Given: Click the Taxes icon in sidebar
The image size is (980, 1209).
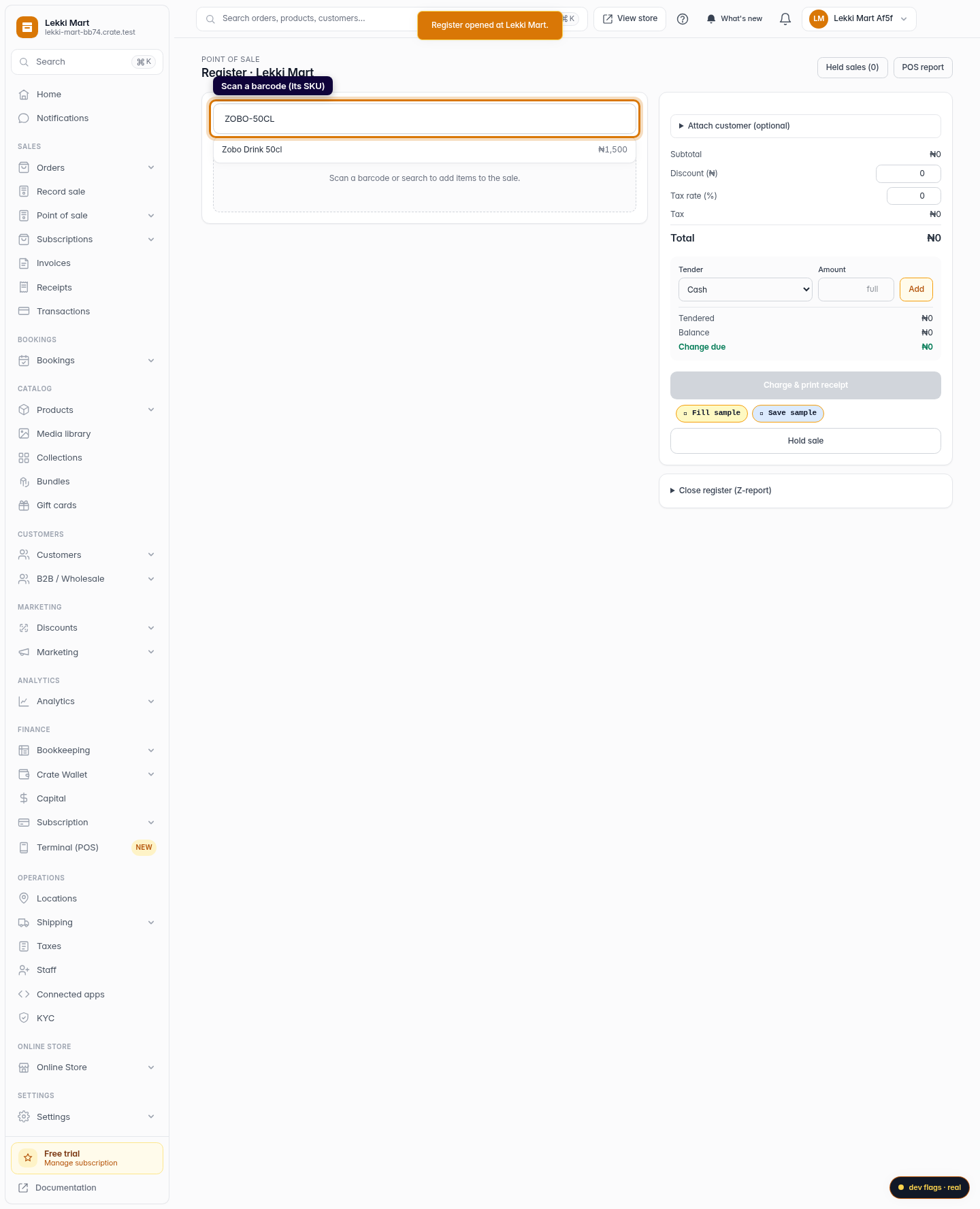Looking at the screenshot, I should point(24,946).
